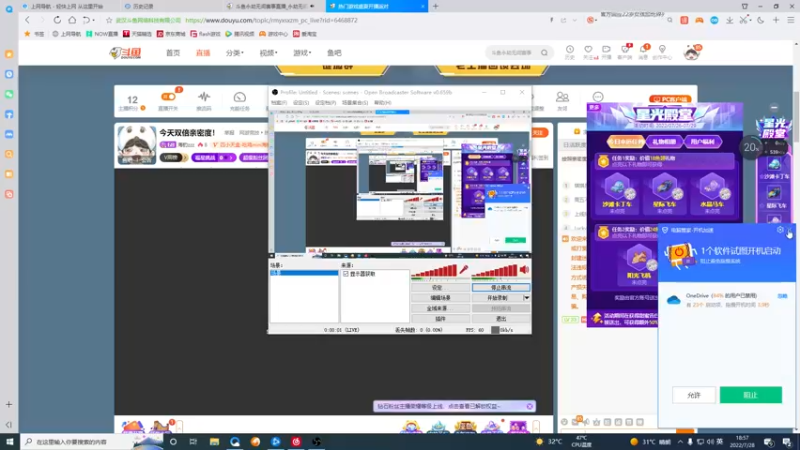800x450 pixels.
Task: Open the user avatar in Douyu header
Action: pyautogui.click(x=692, y=52)
